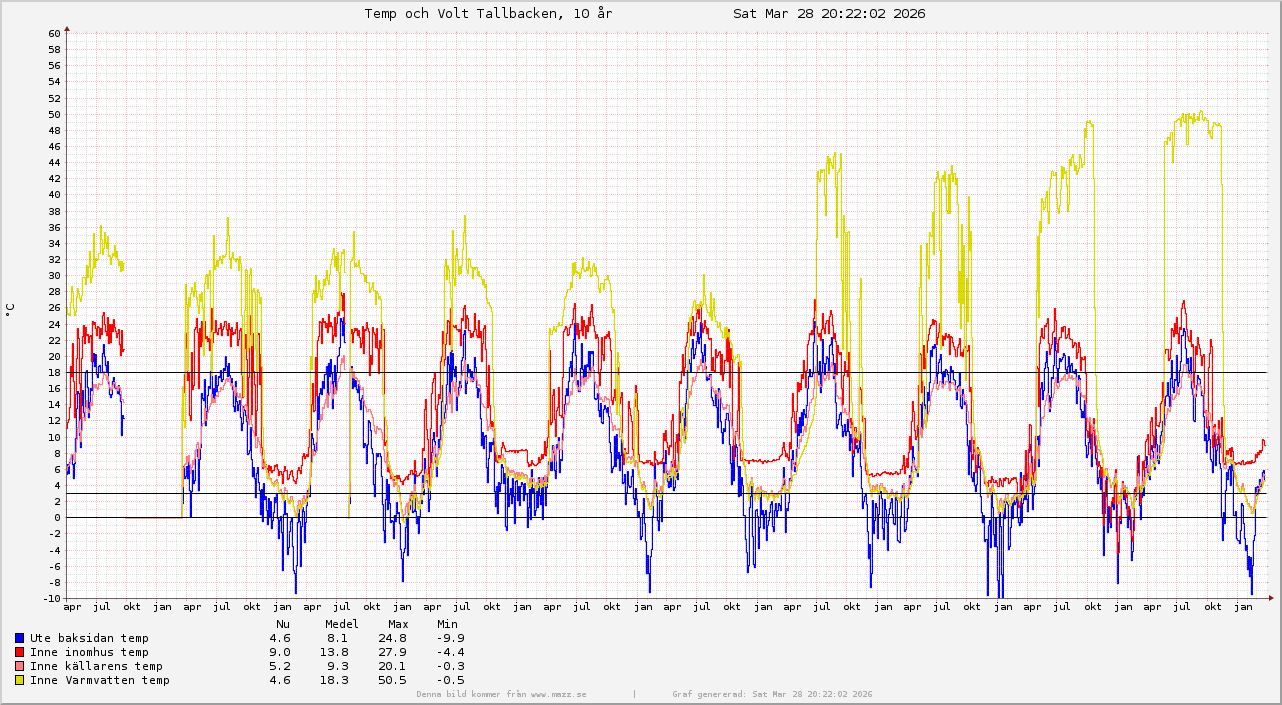Select the "Inne Varmvatten temp" legend label

pos(100,680)
